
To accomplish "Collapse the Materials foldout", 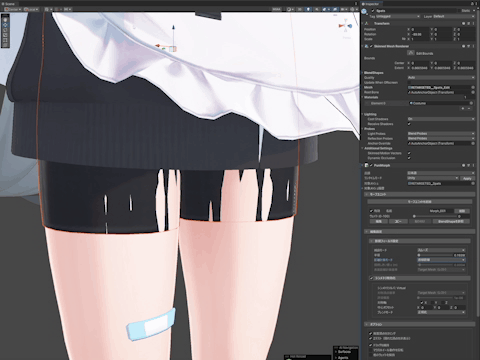I will 363,97.
